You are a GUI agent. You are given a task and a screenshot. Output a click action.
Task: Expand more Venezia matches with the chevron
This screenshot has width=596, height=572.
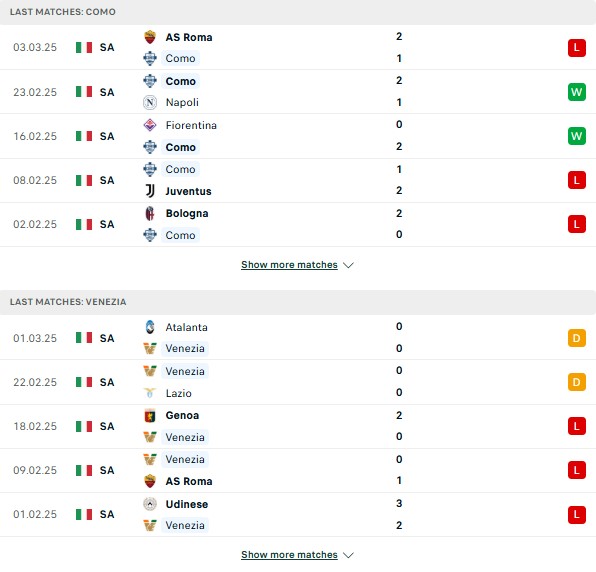click(348, 555)
